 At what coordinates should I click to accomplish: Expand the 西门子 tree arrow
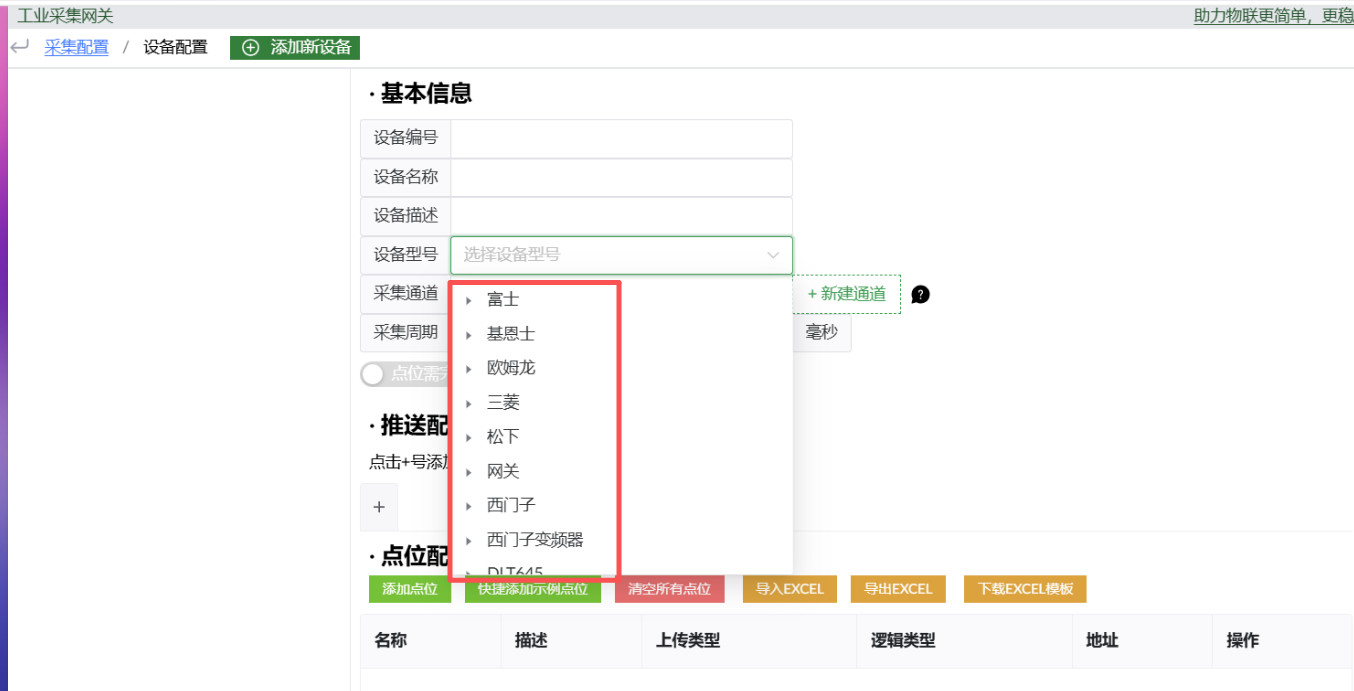coord(469,505)
